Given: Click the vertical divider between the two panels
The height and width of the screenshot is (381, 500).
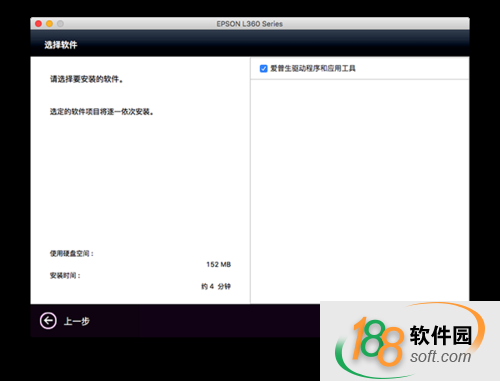Looking at the screenshot, I should pos(250,180).
